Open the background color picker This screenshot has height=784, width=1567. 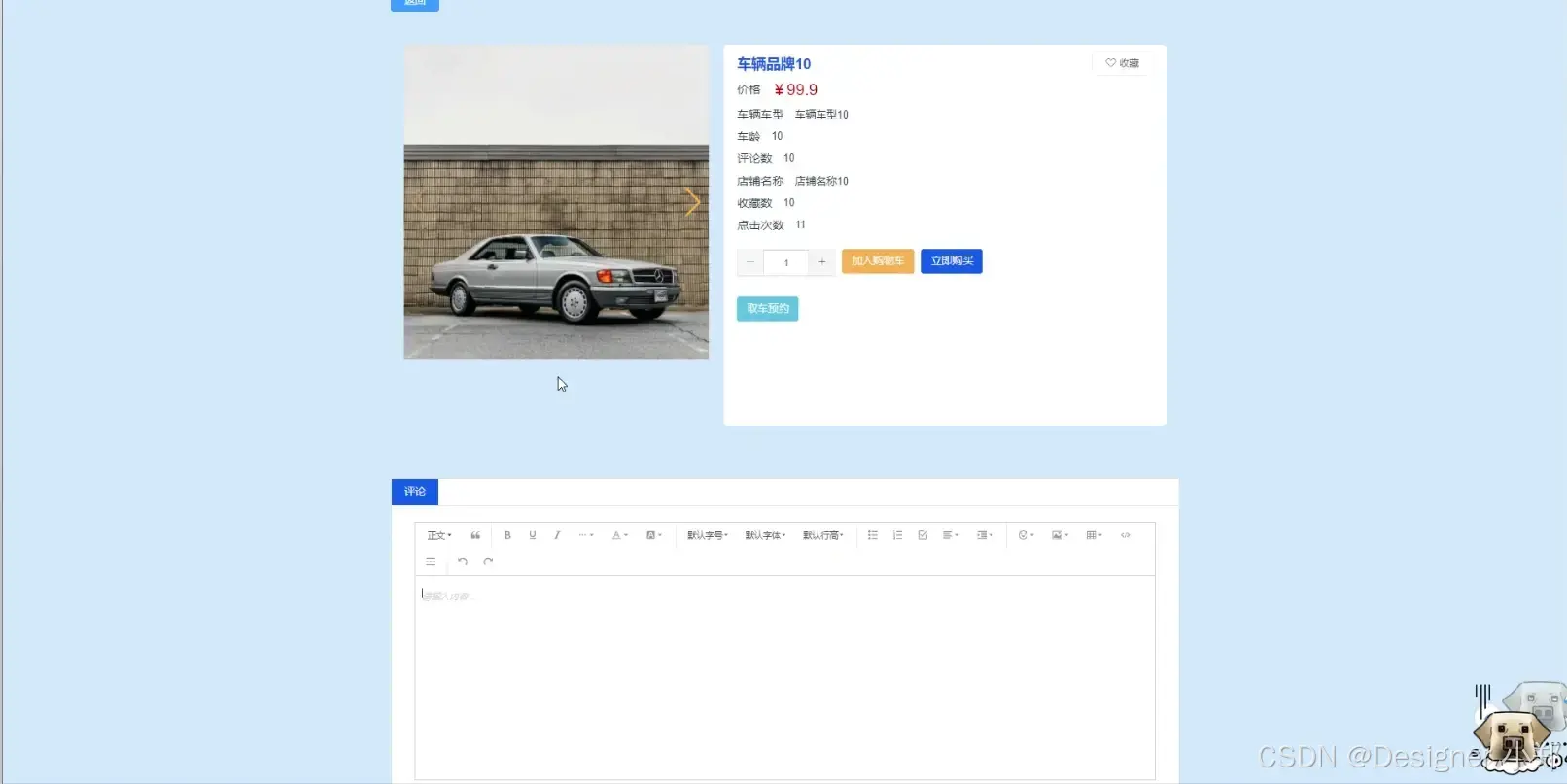[x=653, y=535]
